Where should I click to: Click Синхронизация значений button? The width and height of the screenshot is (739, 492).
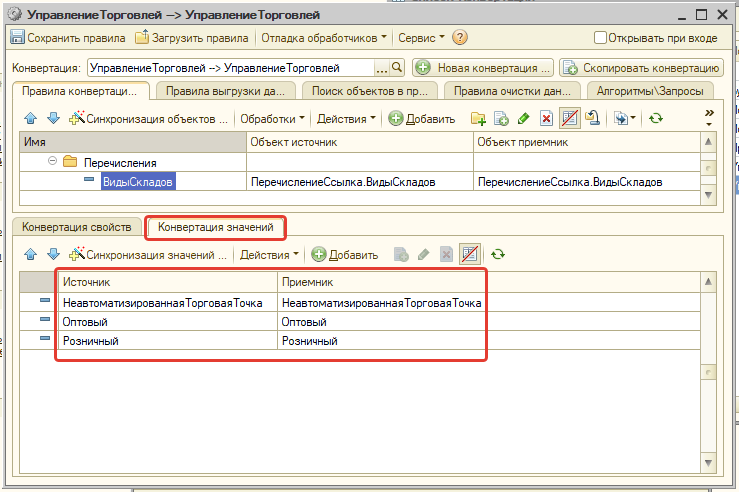(x=148, y=255)
